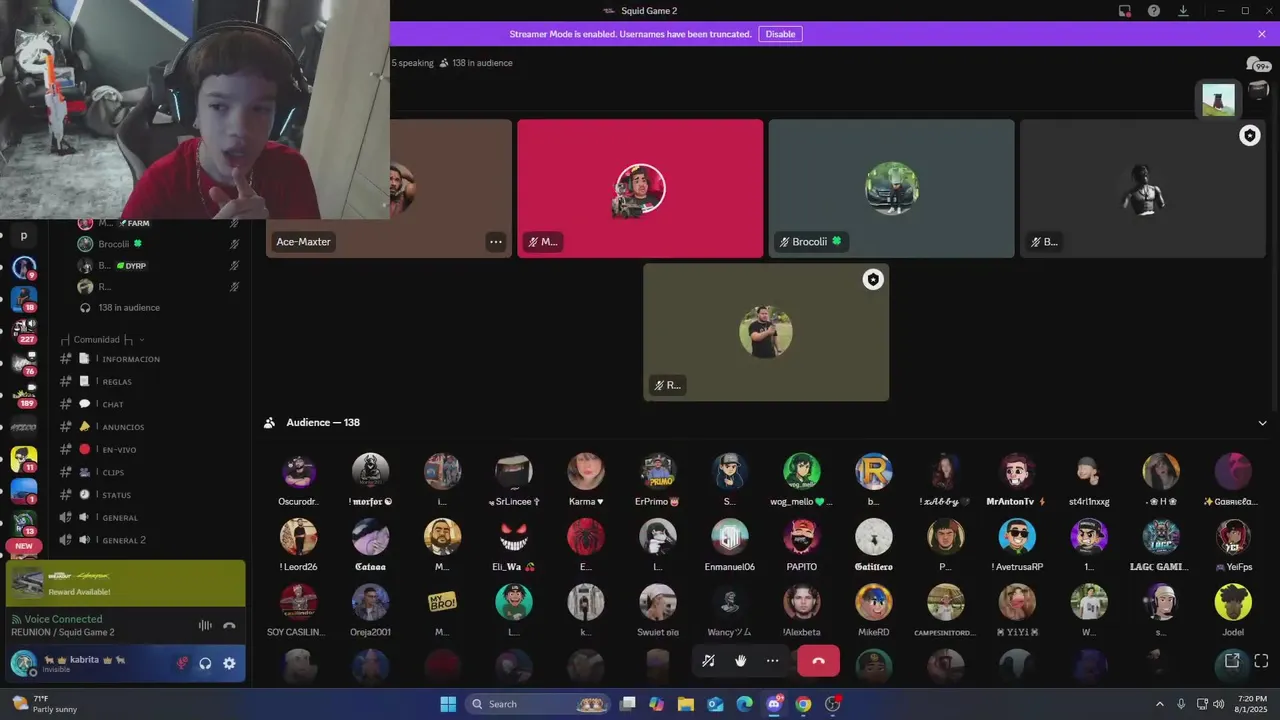Select the Brocolii speaker tile

point(891,189)
